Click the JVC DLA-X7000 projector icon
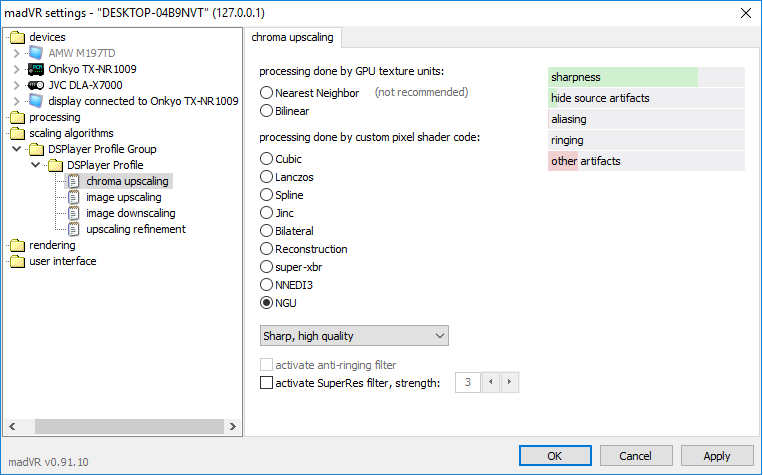Image resolution: width=763 pixels, height=475 pixels. (36, 85)
